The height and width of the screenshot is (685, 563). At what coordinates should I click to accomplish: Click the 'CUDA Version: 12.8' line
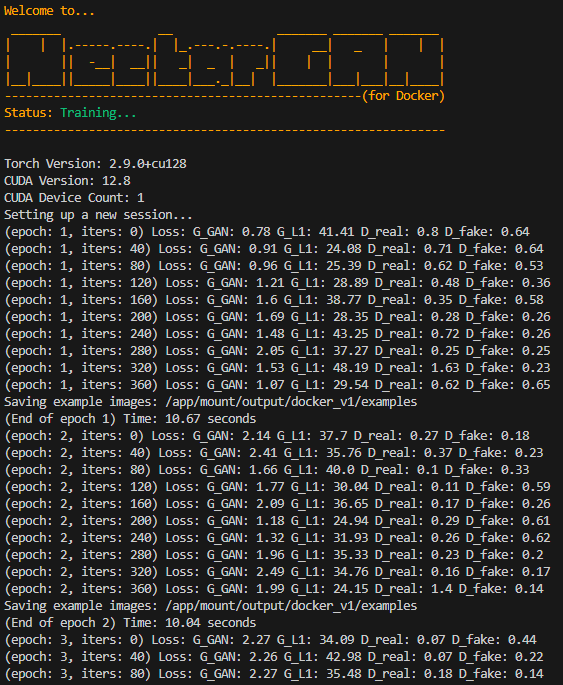coord(67,180)
